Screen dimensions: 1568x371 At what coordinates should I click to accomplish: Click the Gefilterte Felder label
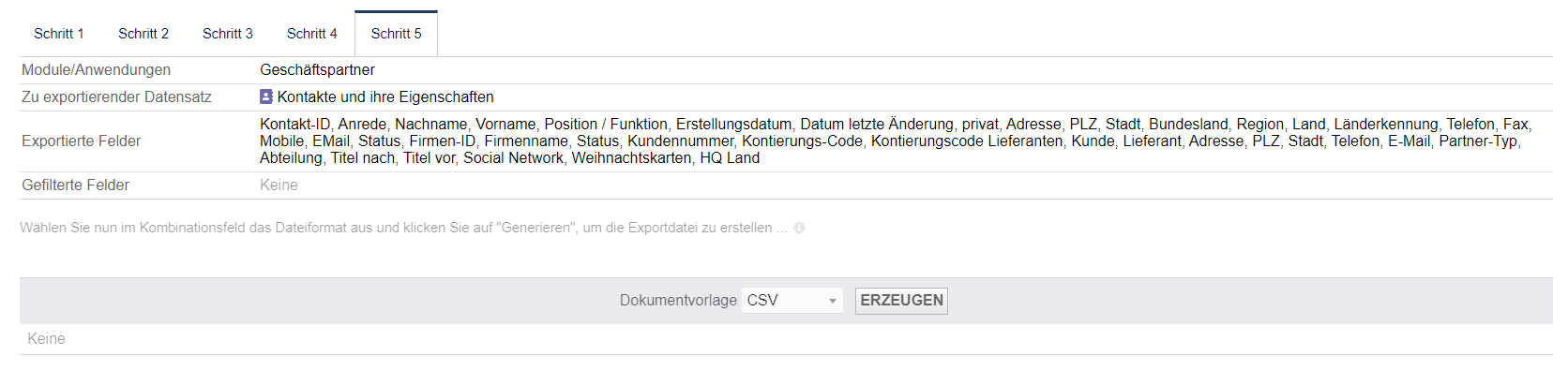click(x=76, y=185)
